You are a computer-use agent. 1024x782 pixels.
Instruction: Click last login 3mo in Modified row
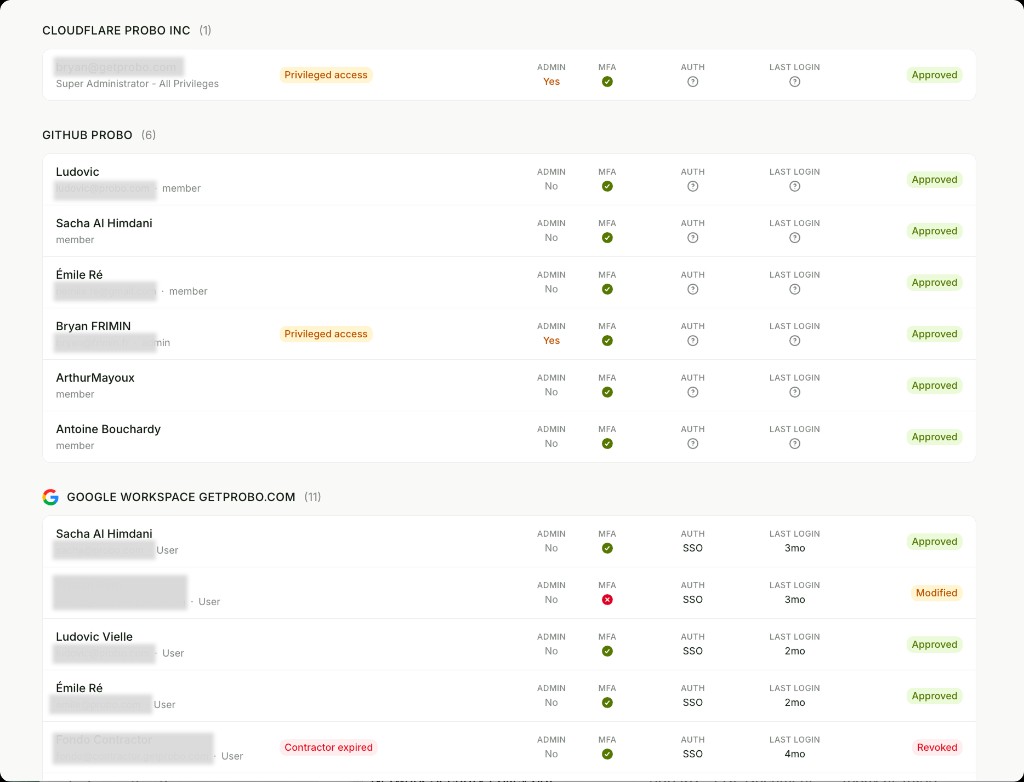(795, 600)
